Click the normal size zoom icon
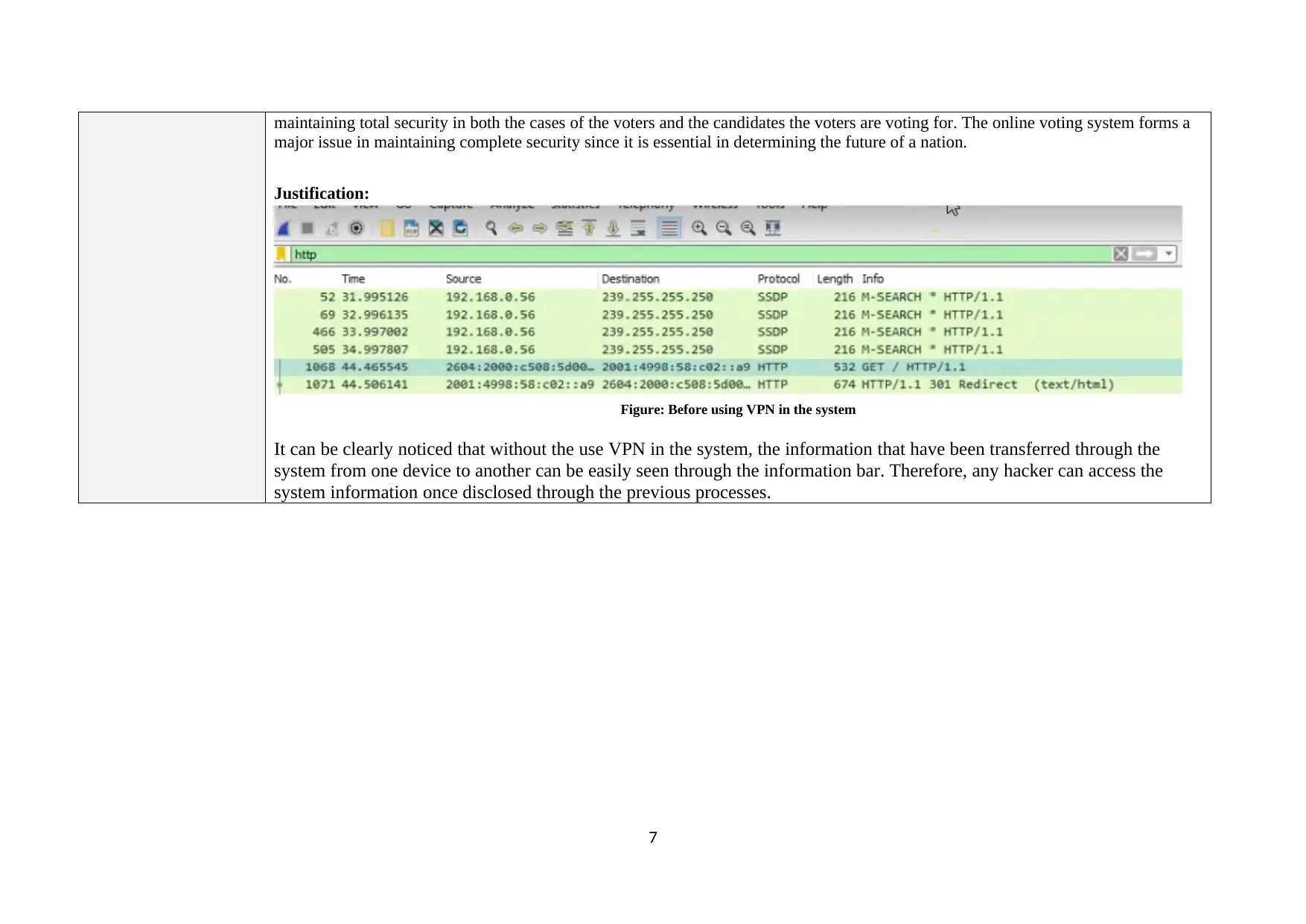 [748, 228]
